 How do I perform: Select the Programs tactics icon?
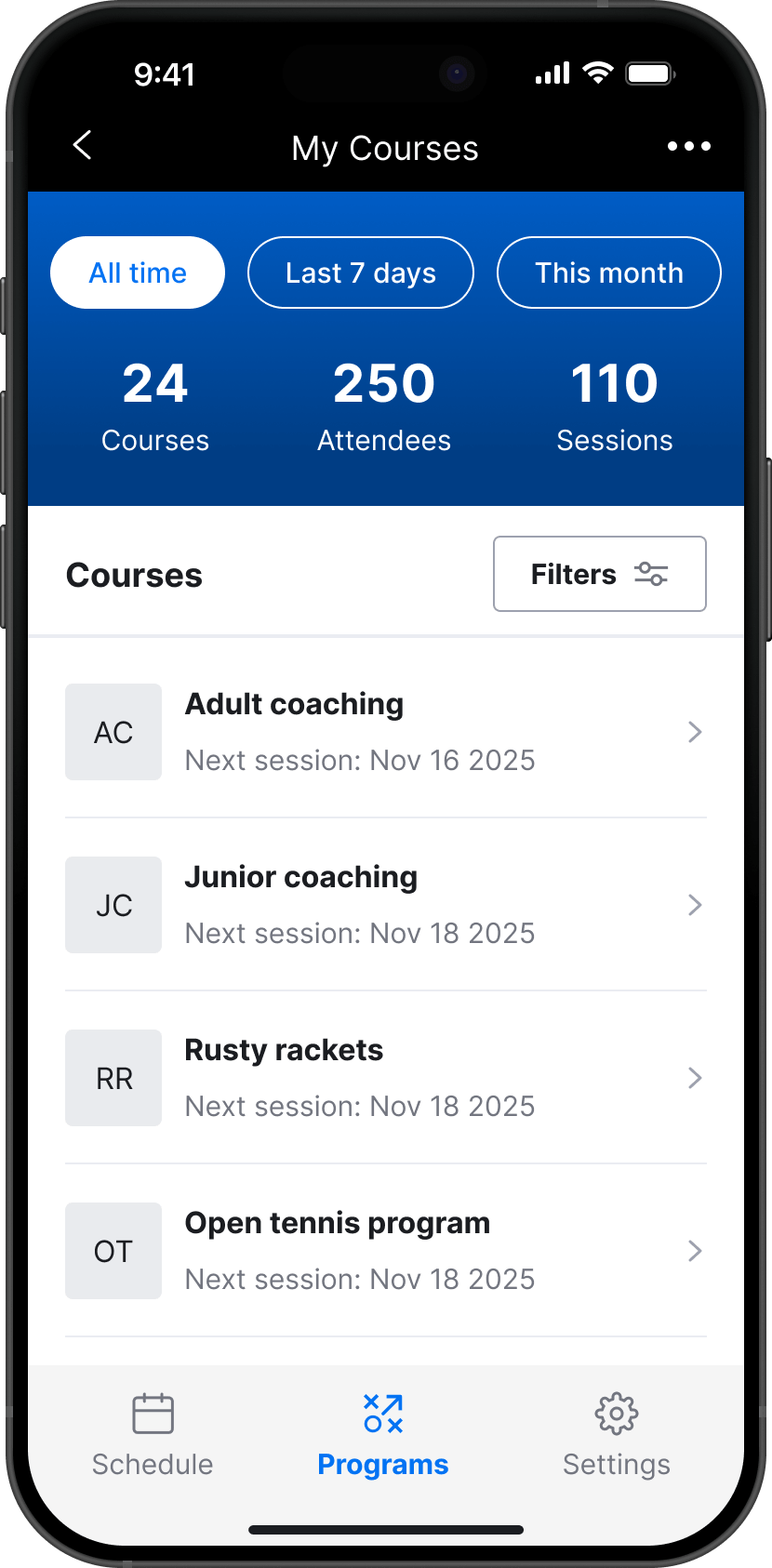[x=382, y=1413]
